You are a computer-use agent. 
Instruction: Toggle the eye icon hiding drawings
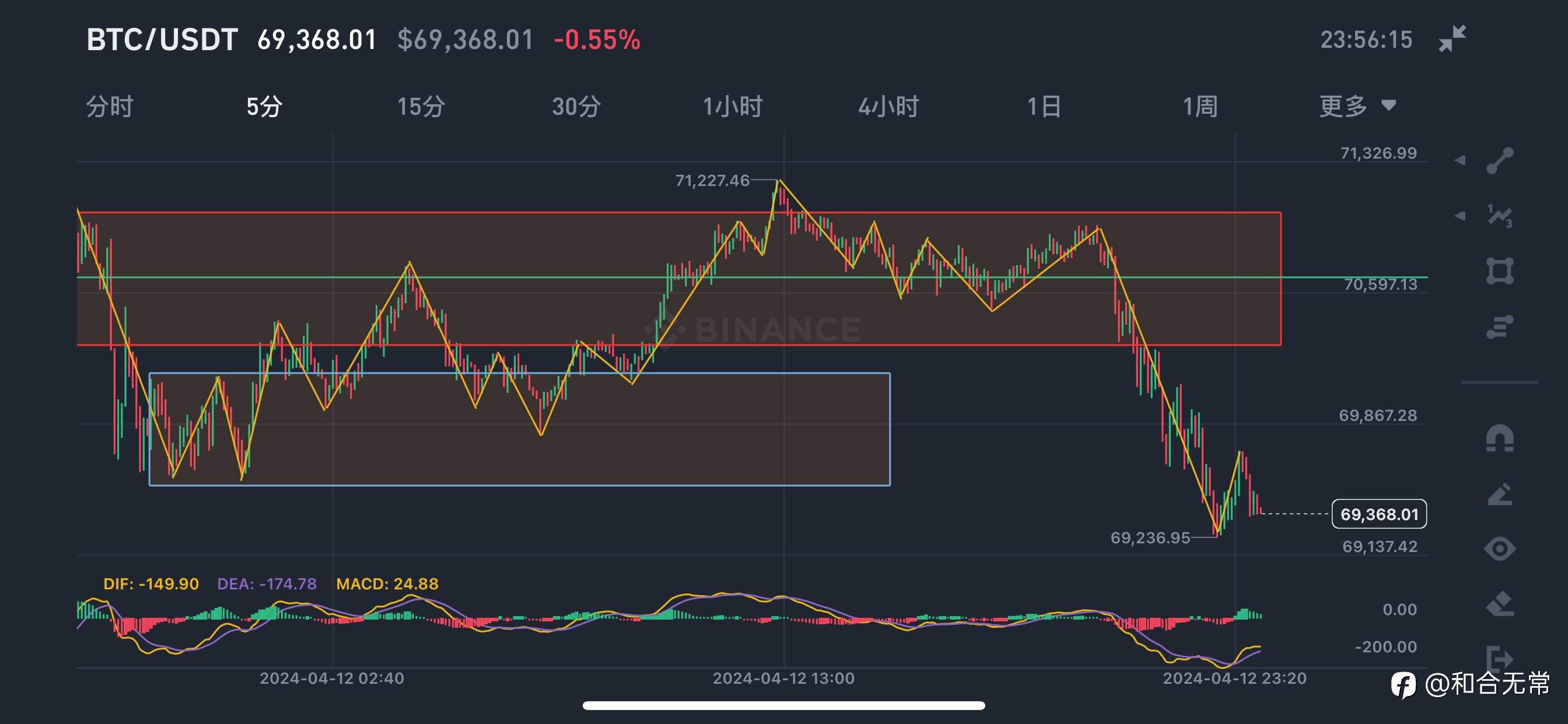point(1499,549)
